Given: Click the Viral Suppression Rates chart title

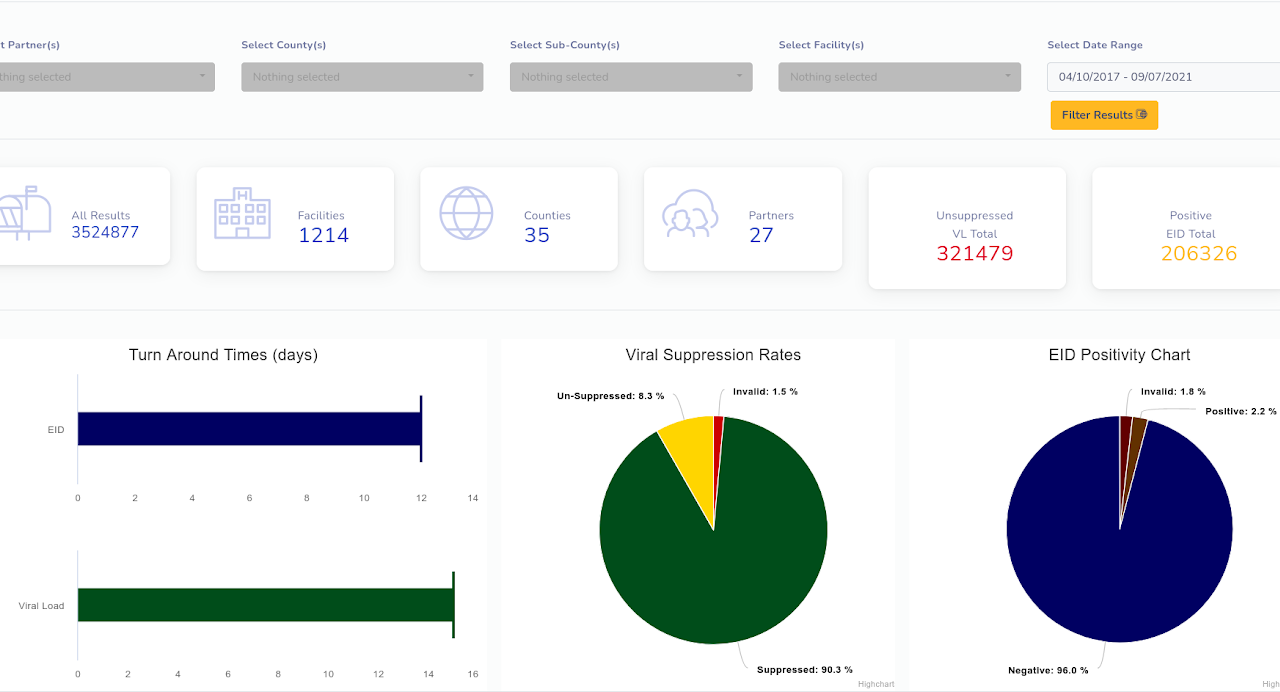Looking at the screenshot, I should 713,355.
